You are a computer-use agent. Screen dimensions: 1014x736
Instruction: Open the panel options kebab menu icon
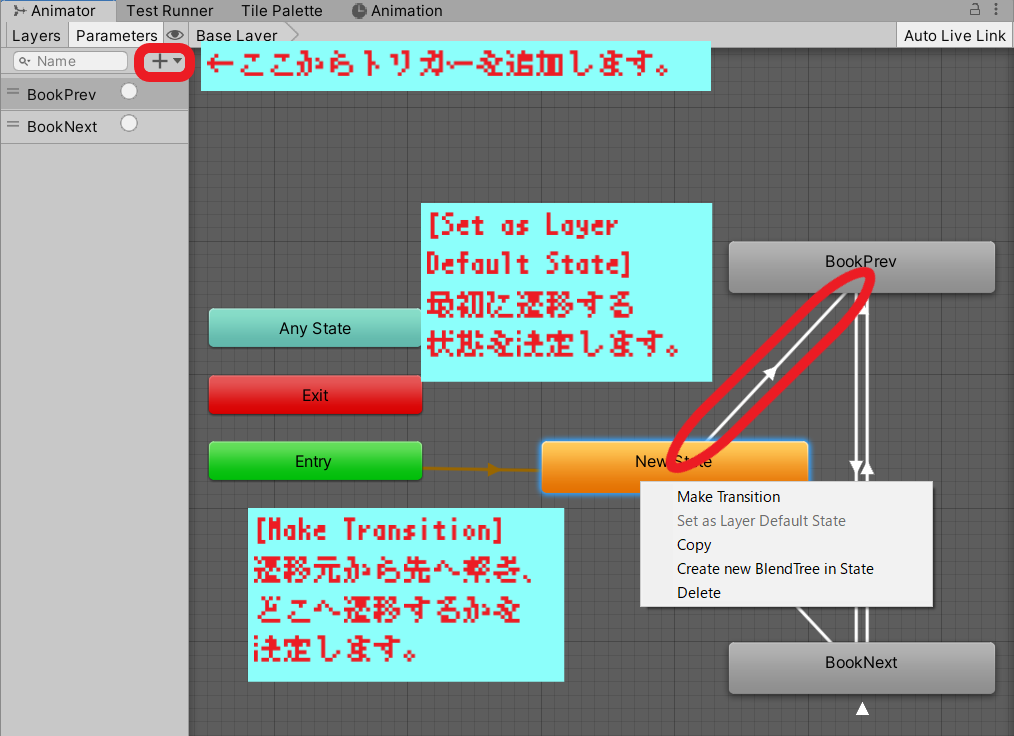997,8
